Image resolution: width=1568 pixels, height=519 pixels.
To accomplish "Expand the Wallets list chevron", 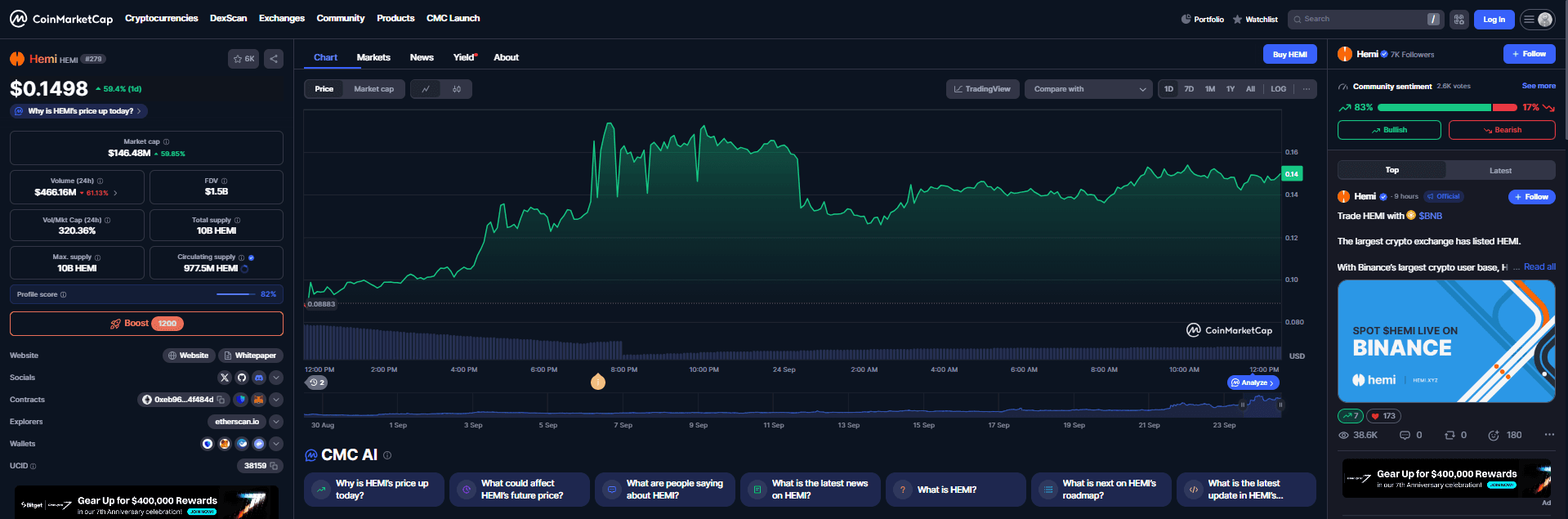I will tap(276, 444).
